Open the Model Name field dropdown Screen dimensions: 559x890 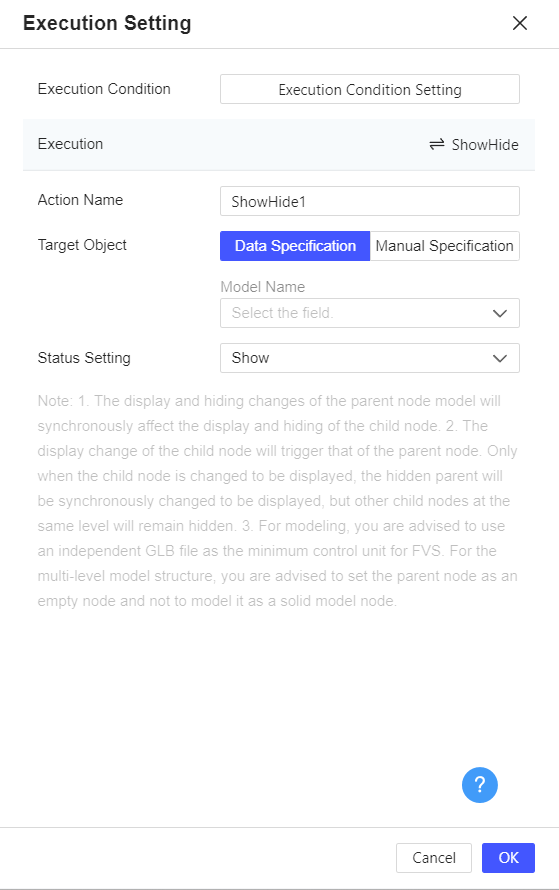[370, 313]
